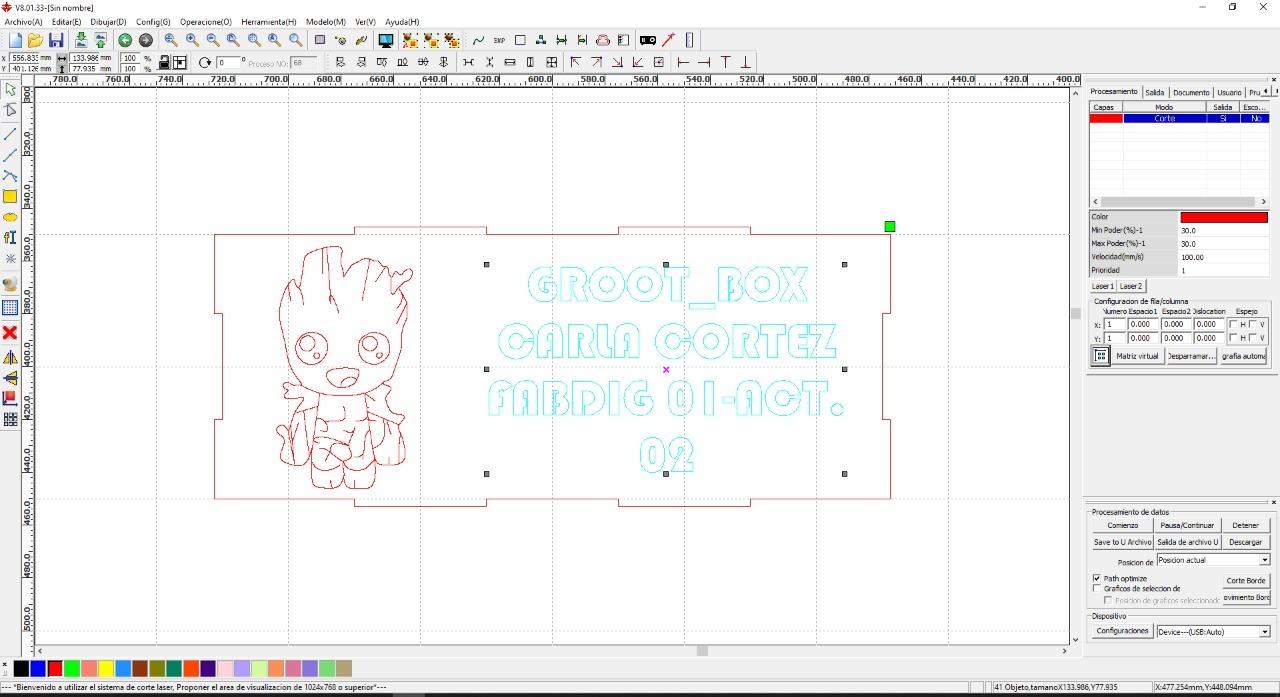Choose the Node edit tool
Image resolution: width=1280 pixels, height=697 pixels.
(x=10, y=110)
